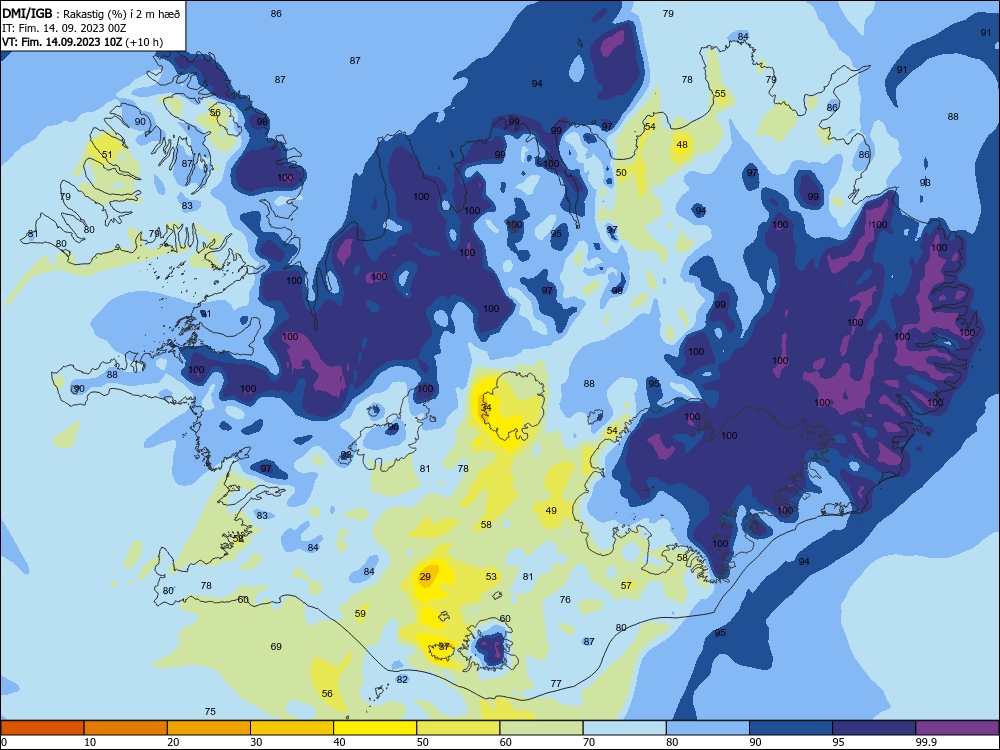
Task: Click the map title 'Rakastig (%) í 2 m hæð'
Action: pyautogui.click(x=121, y=14)
